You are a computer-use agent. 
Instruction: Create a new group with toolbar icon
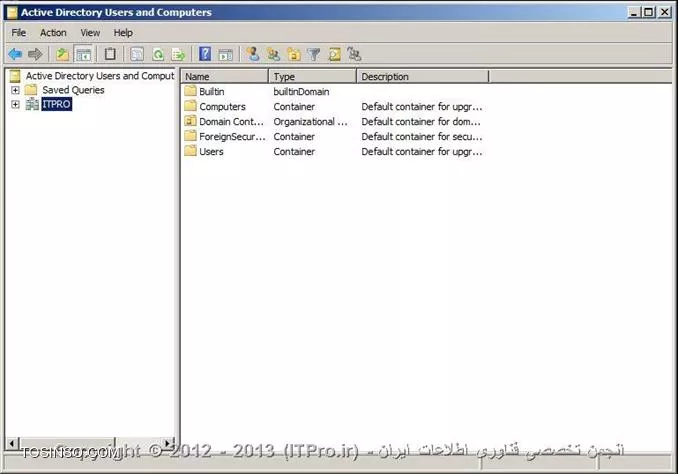(273, 54)
